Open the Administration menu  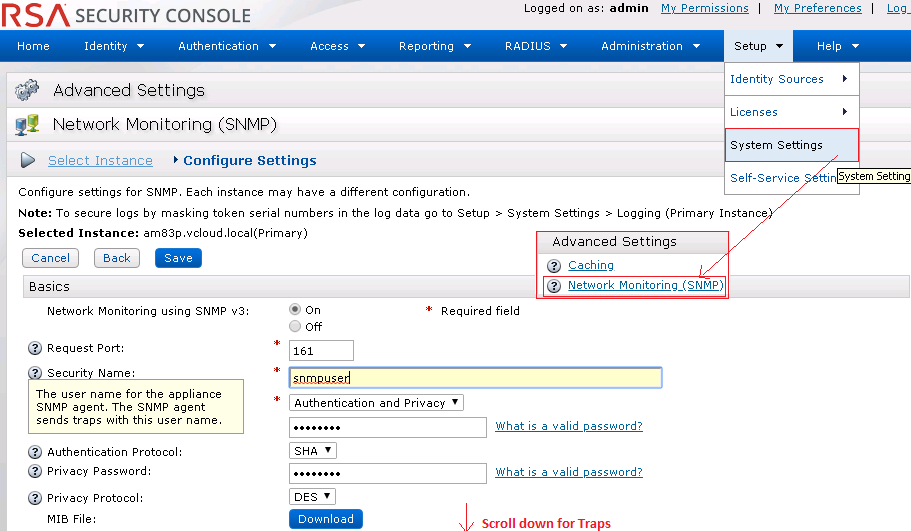tap(650, 46)
